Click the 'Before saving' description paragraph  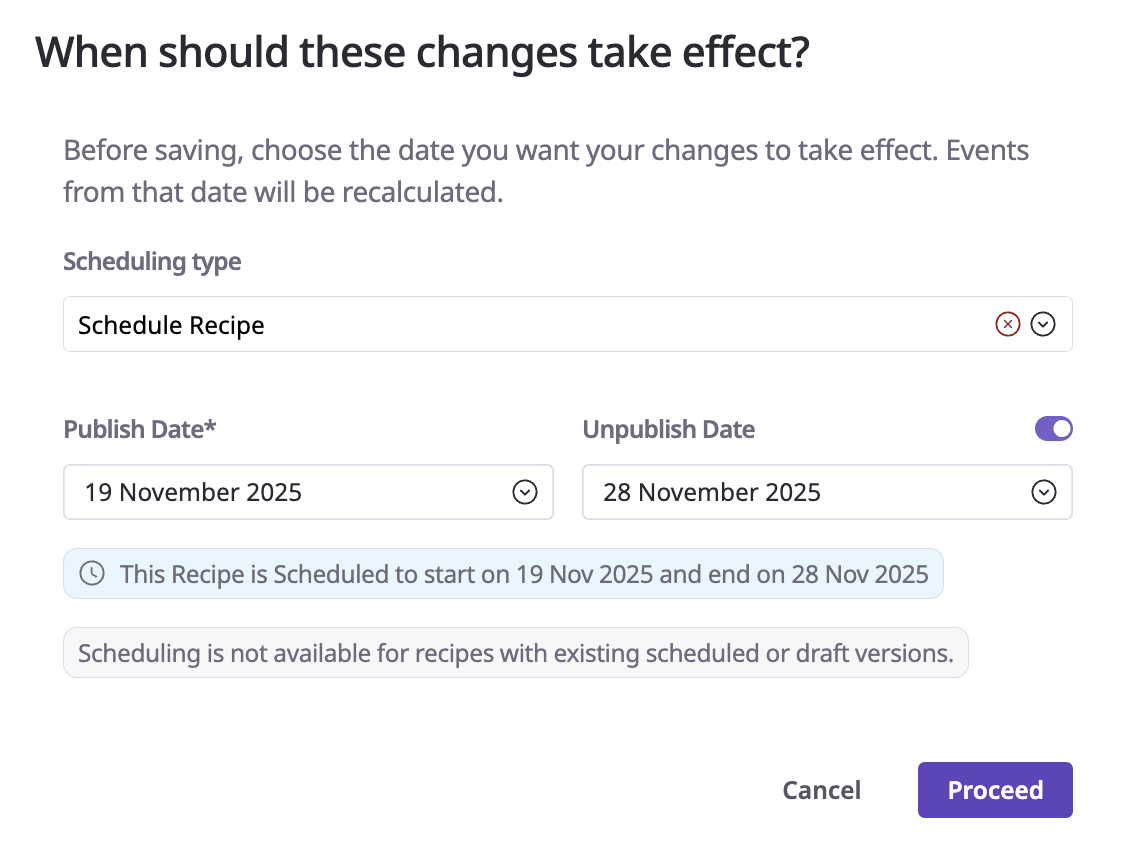tap(545, 171)
